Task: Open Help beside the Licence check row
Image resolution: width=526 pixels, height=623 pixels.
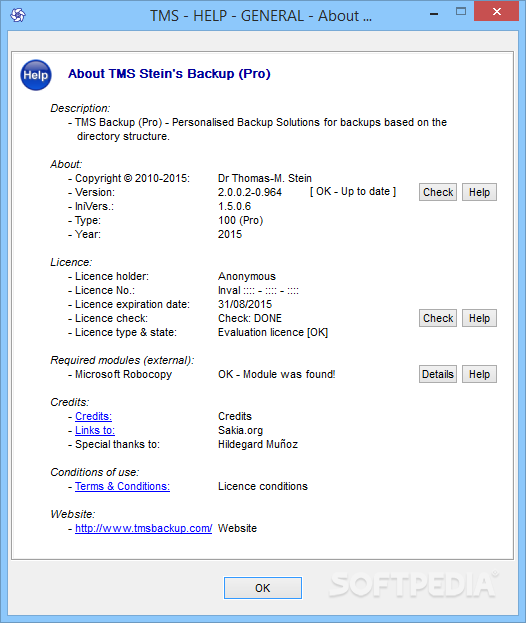Action: point(479,318)
